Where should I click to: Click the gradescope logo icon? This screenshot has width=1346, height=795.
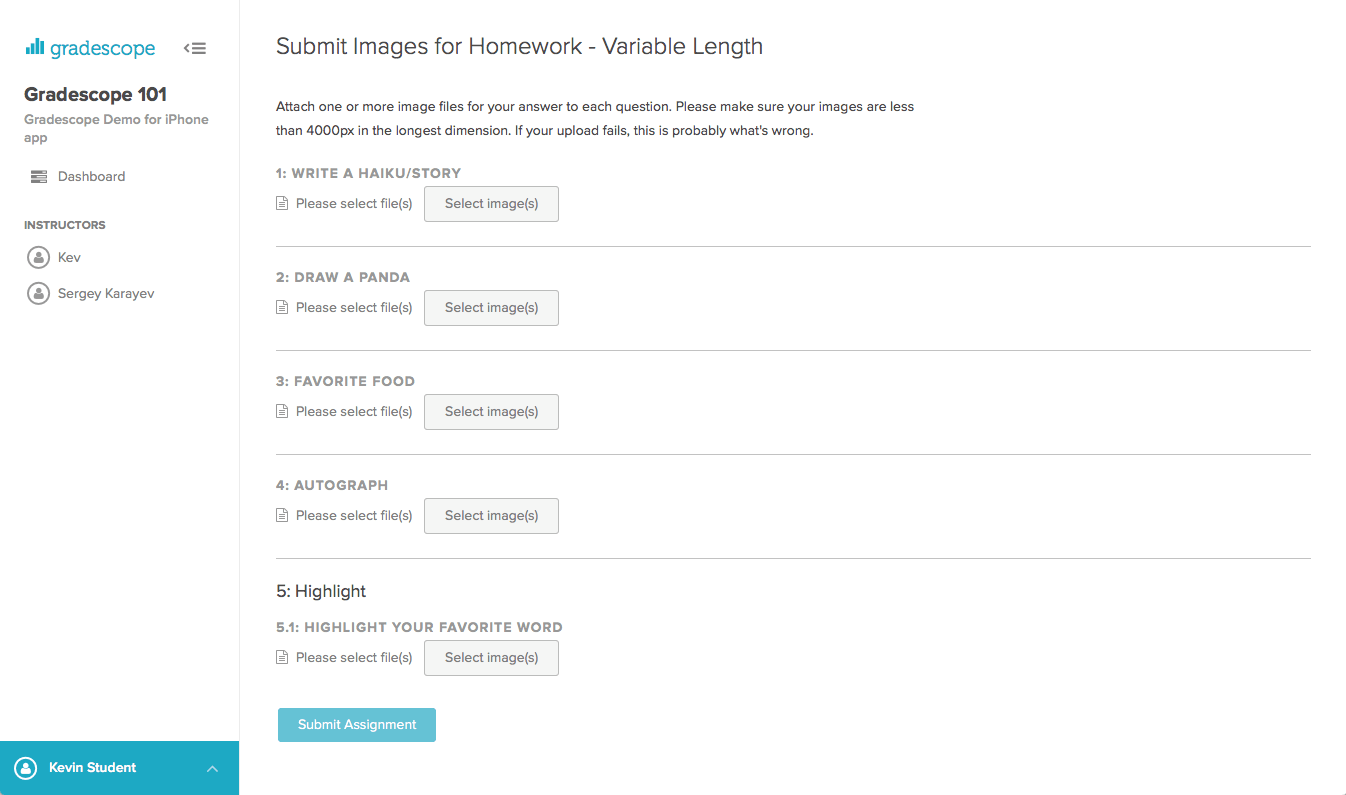click(36, 47)
